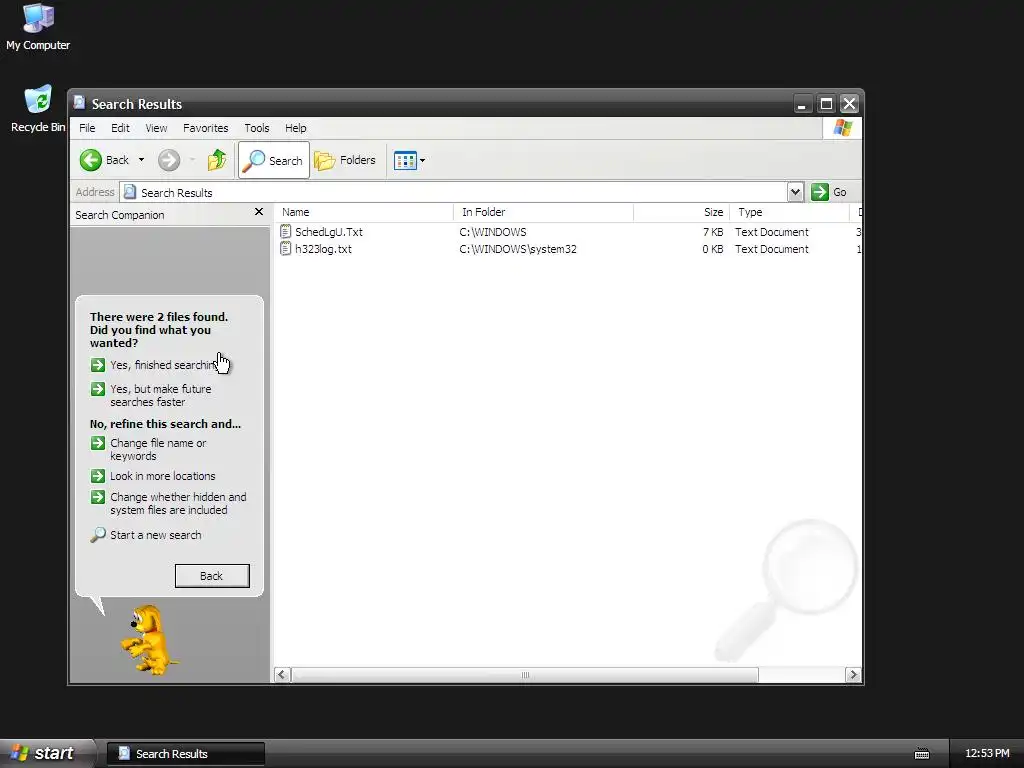The height and width of the screenshot is (768, 1024).
Task: Click the keyboard icon in system tray
Action: tap(921, 754)
